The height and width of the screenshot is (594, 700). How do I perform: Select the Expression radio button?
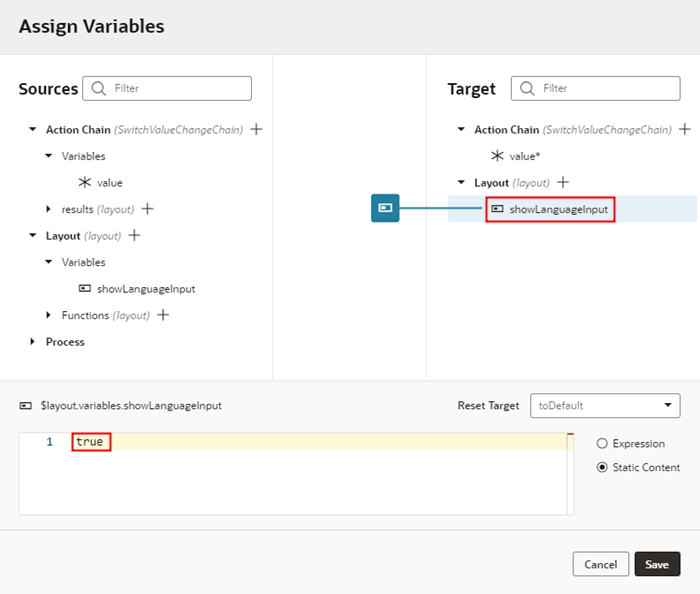coord(602,443)
